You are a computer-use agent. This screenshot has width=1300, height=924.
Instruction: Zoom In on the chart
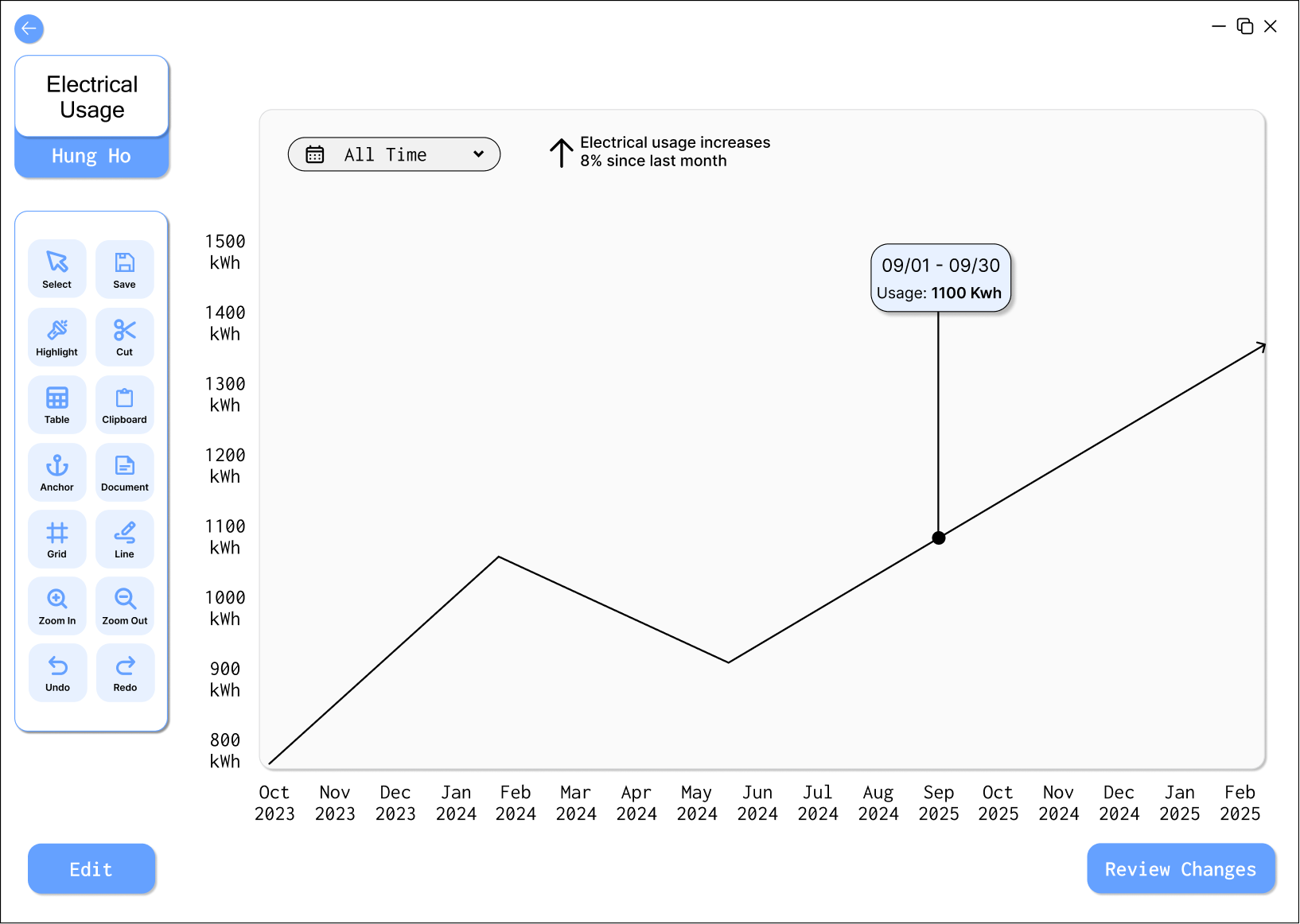(x=57, y=606)
